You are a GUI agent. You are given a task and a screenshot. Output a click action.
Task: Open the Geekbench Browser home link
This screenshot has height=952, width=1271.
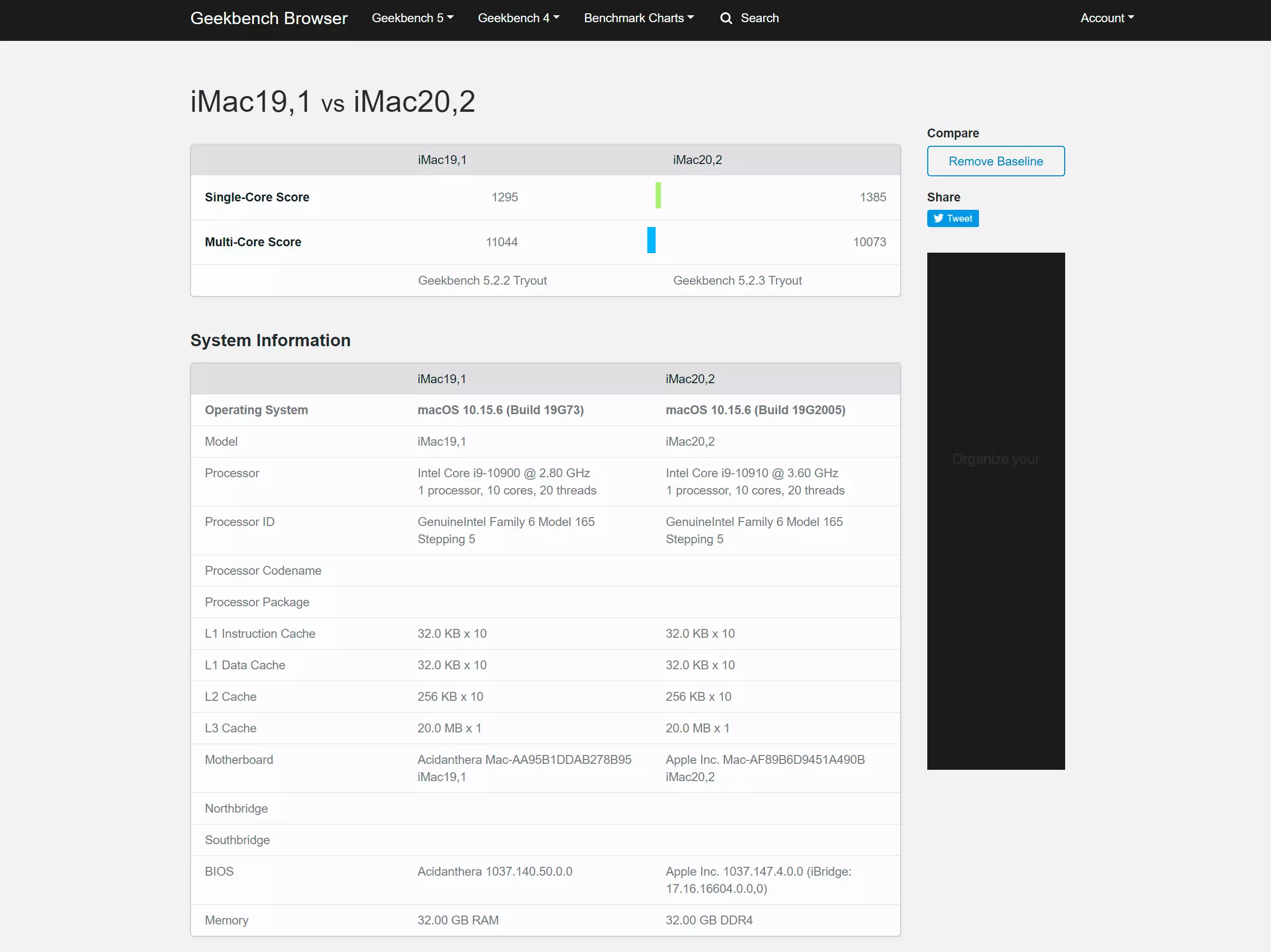(x=268, y=18)
